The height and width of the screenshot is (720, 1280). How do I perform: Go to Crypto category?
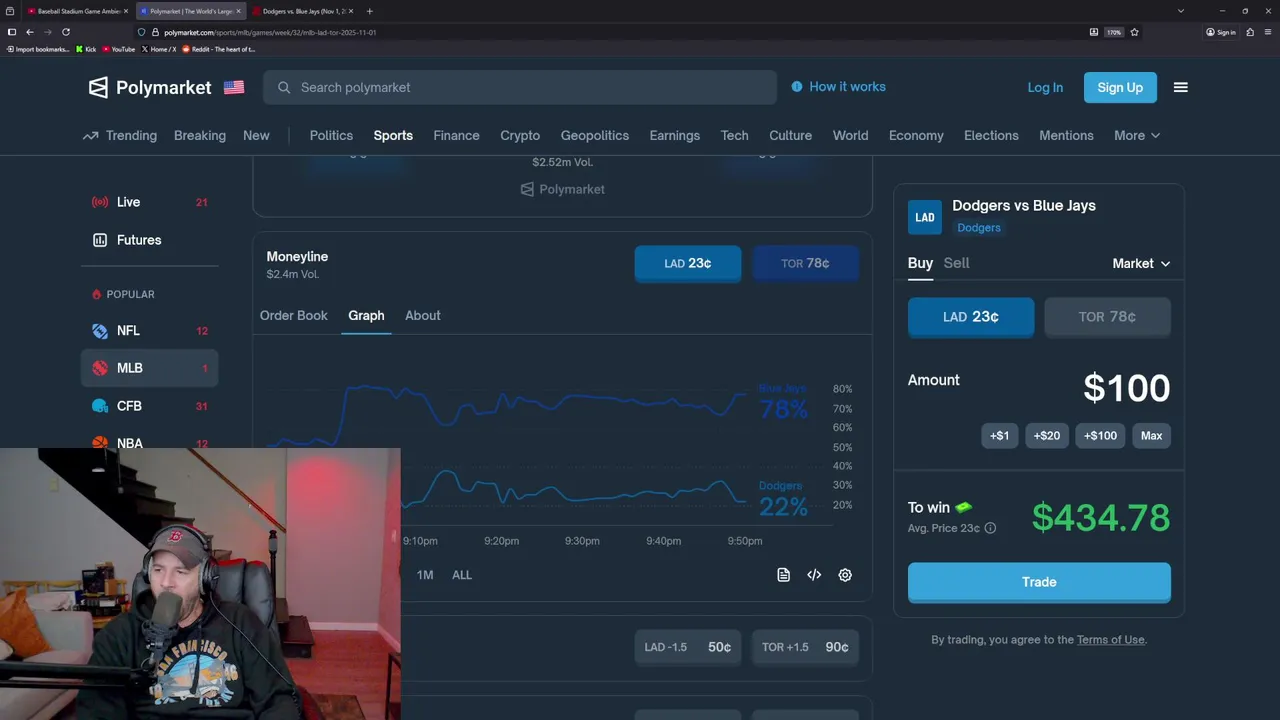(520, 135)
